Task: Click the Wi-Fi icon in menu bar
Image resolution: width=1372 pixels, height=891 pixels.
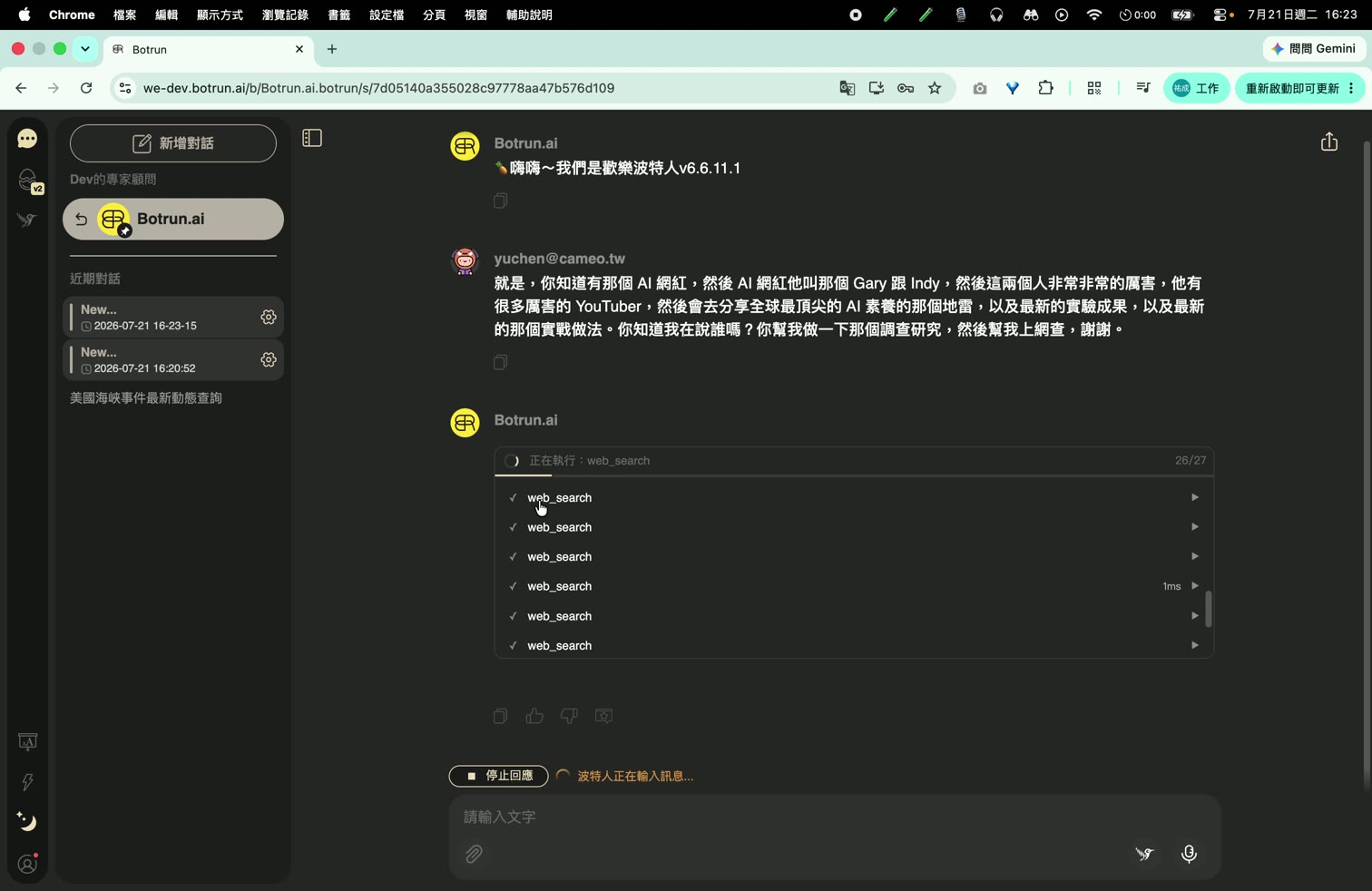Action: tap(1094, 15)
